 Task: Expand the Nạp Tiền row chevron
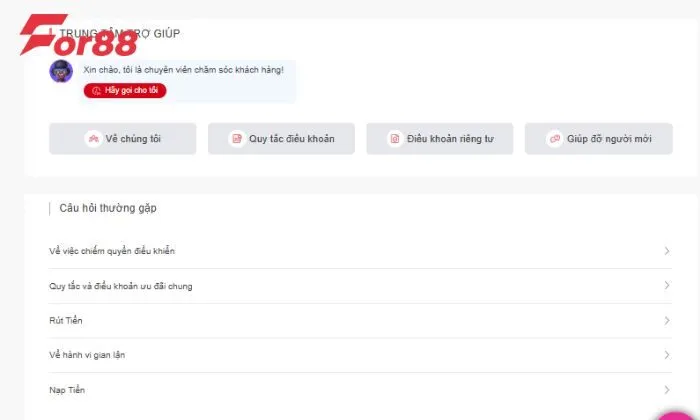(667, 390)
